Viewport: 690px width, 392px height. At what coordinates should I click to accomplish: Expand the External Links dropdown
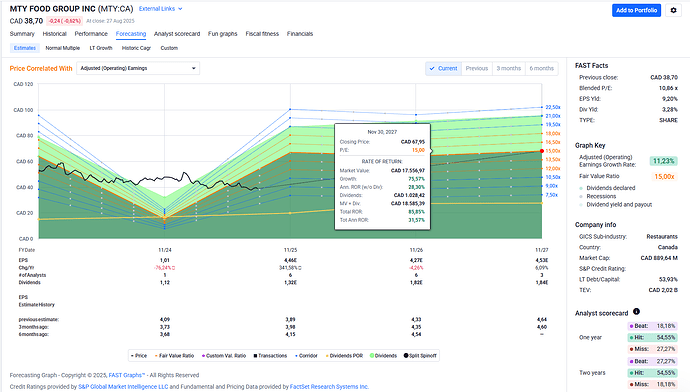161,9
